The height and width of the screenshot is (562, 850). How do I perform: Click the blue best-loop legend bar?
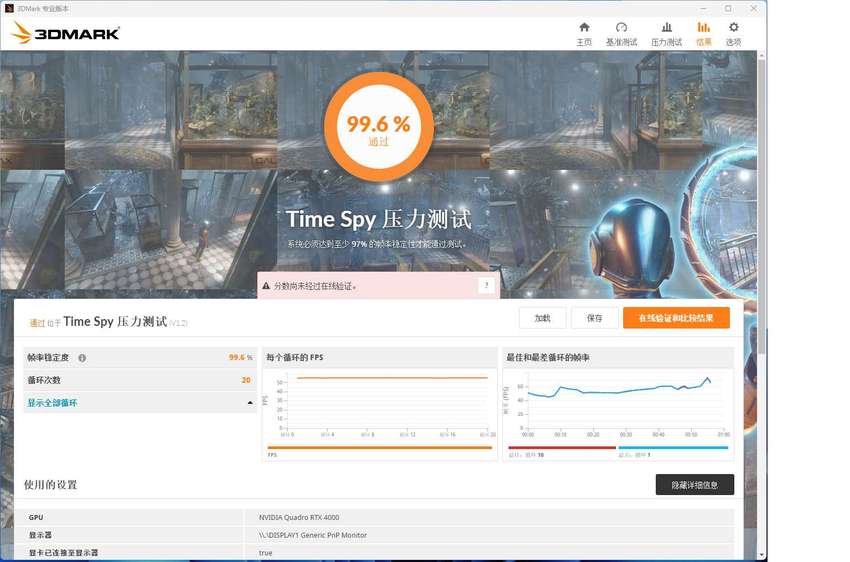(673, 448)
